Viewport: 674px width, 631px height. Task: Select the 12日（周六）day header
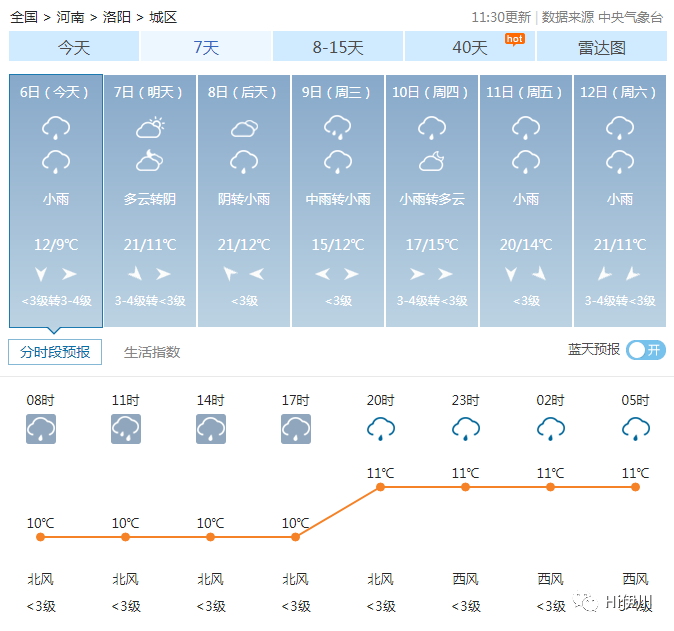(x=618, y=92)
